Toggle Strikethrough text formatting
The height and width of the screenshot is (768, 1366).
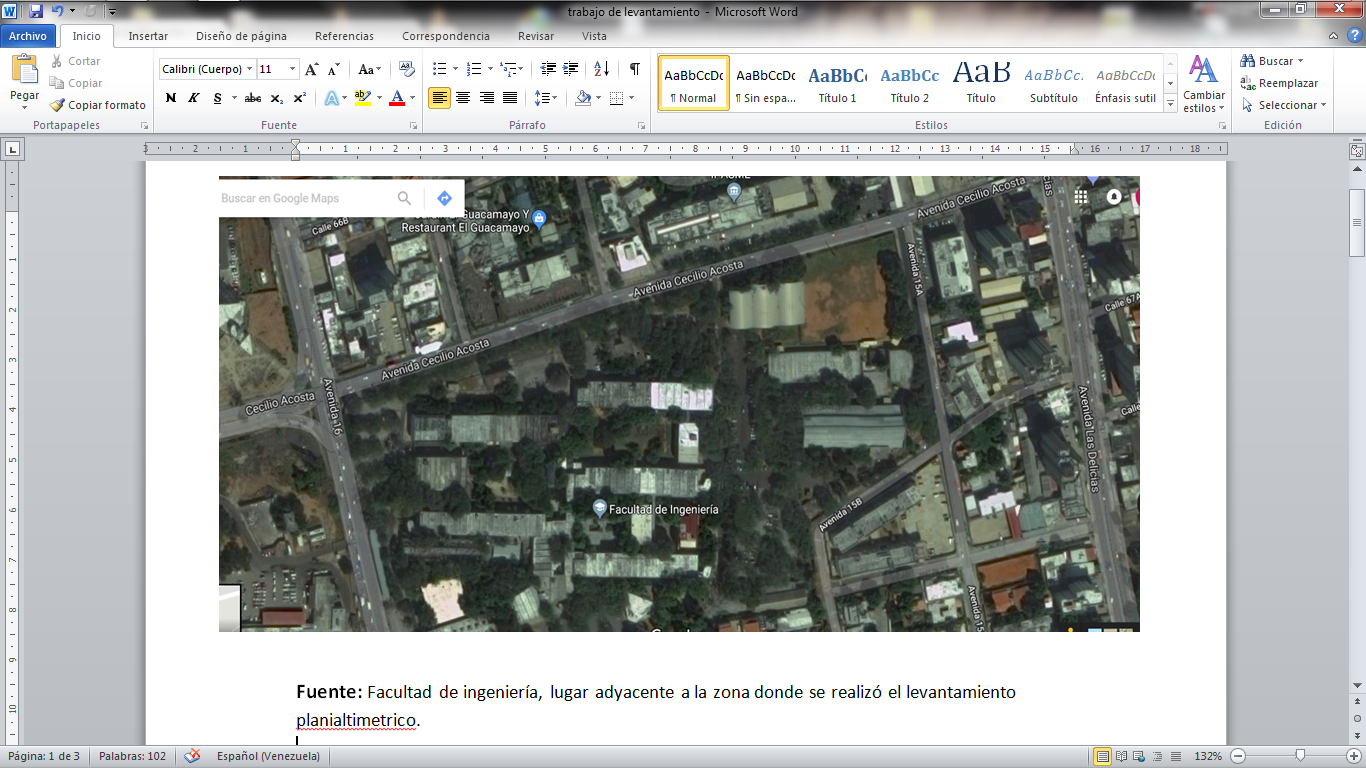252,98
